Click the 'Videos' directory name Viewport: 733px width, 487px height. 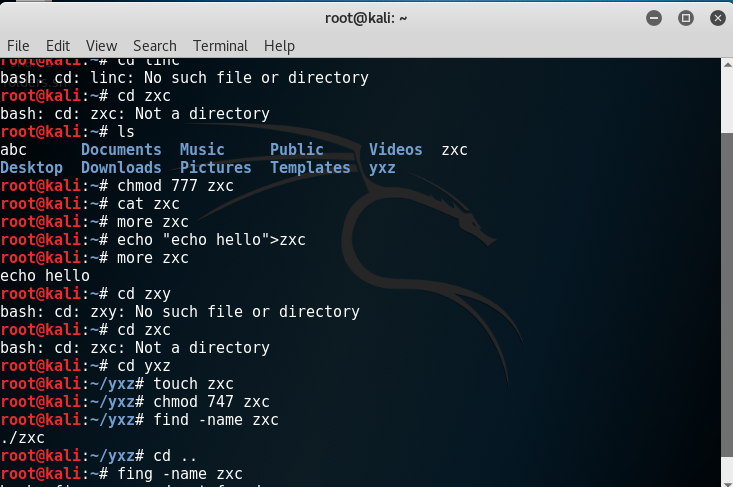(395, 150)
